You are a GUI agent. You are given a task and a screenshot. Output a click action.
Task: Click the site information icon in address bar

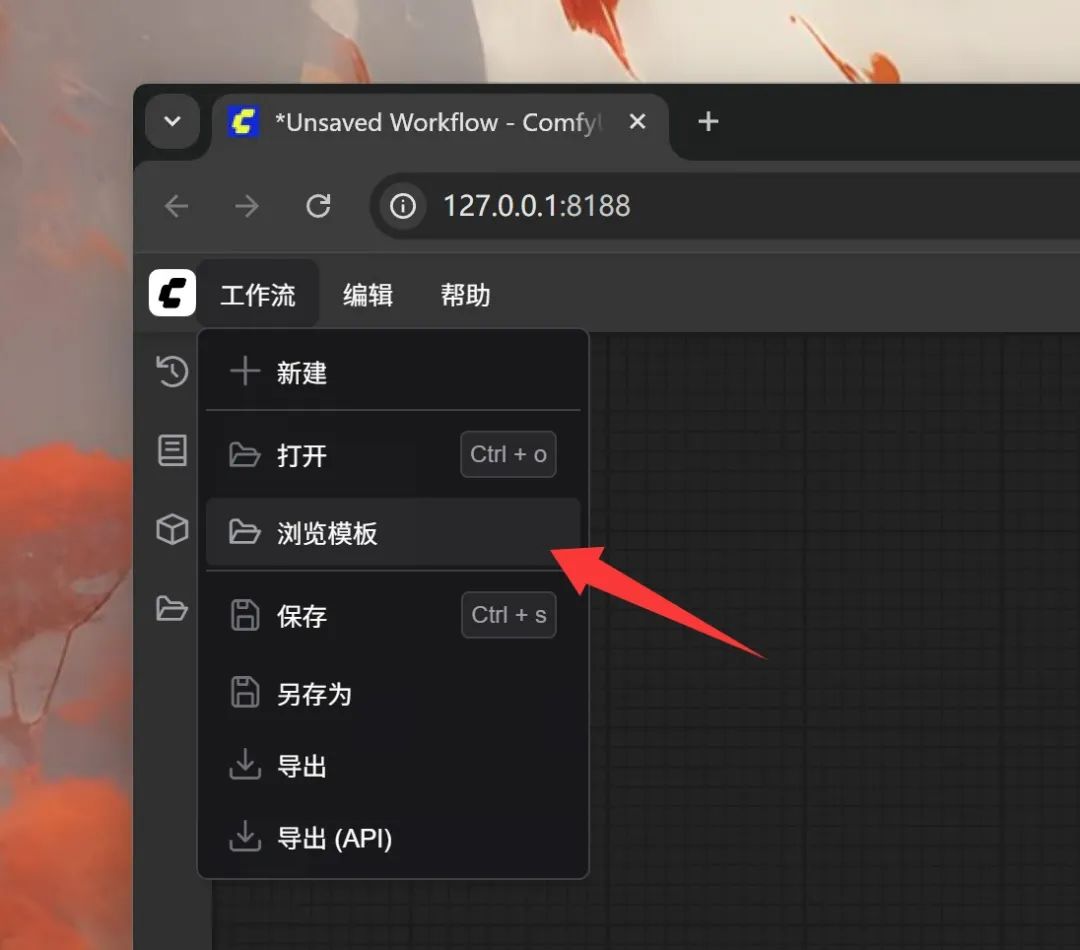point(402,206)
